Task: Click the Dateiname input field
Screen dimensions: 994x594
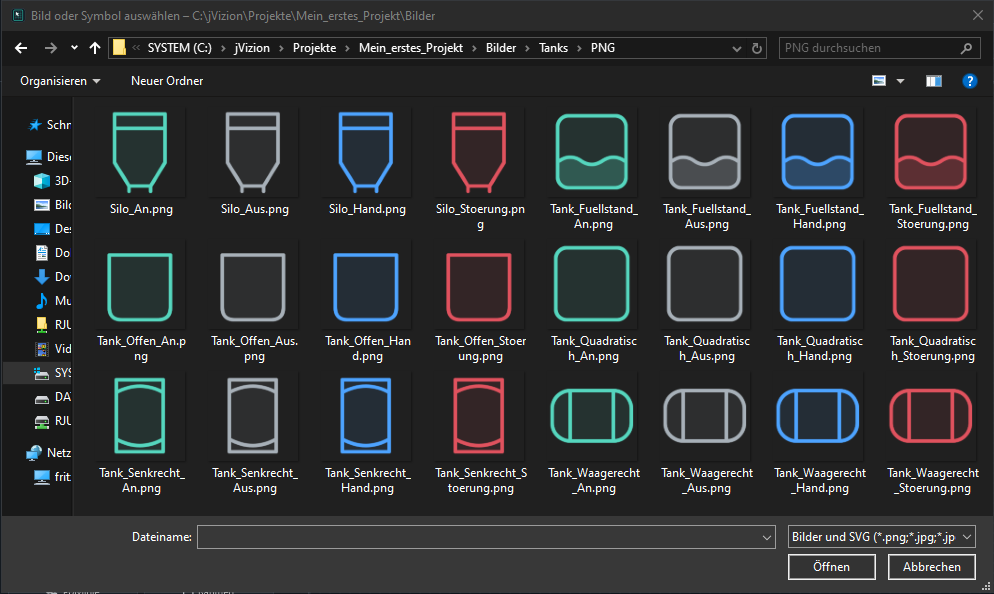Action: pyautogui.click(x=486, y=538)
